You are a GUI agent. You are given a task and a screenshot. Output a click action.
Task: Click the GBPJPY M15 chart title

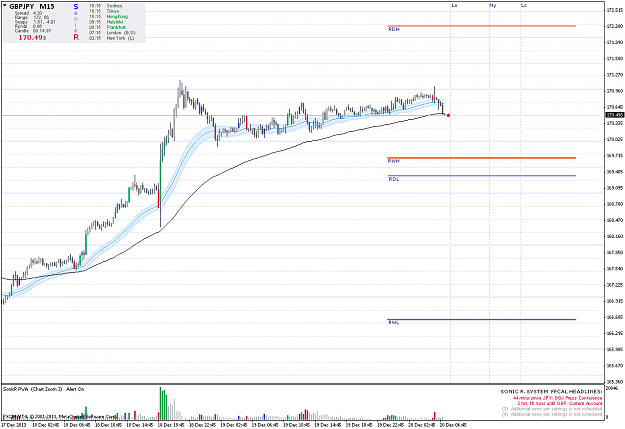point(31,6)
